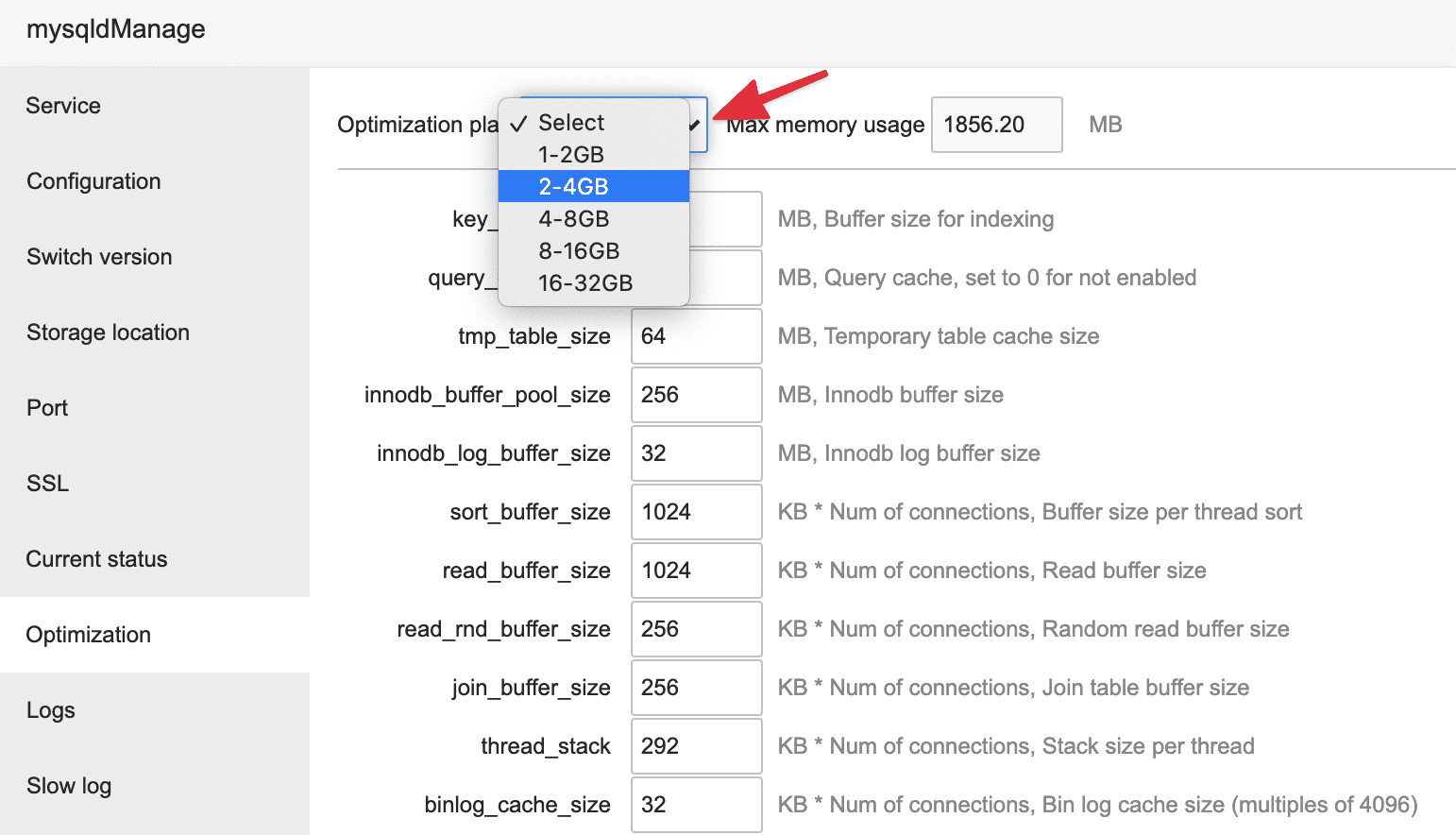1456x835 pixels.
Task: Open the SSL sidebar tab
Action: (x=47, y=484)
